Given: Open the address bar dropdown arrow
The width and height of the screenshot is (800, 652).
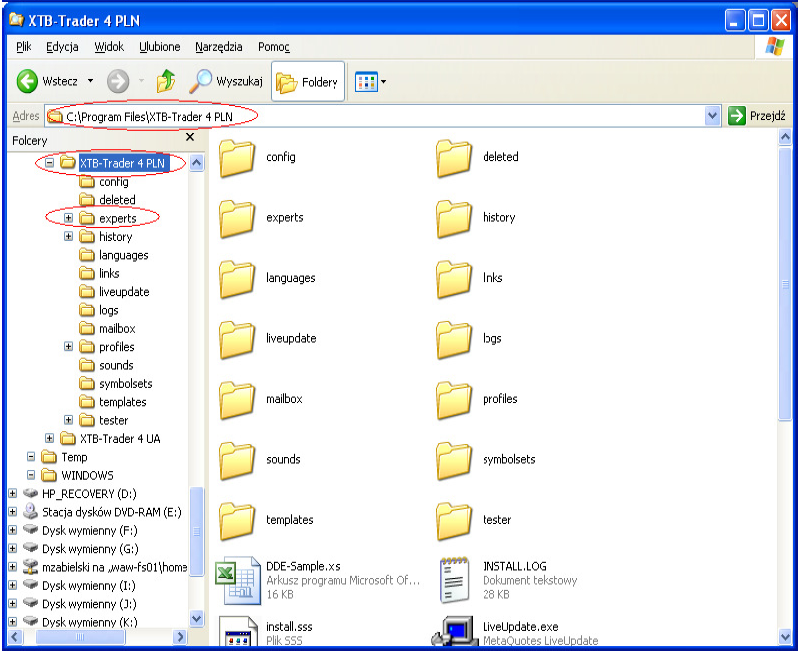Looking at the screenshot, I should [713, 116].
